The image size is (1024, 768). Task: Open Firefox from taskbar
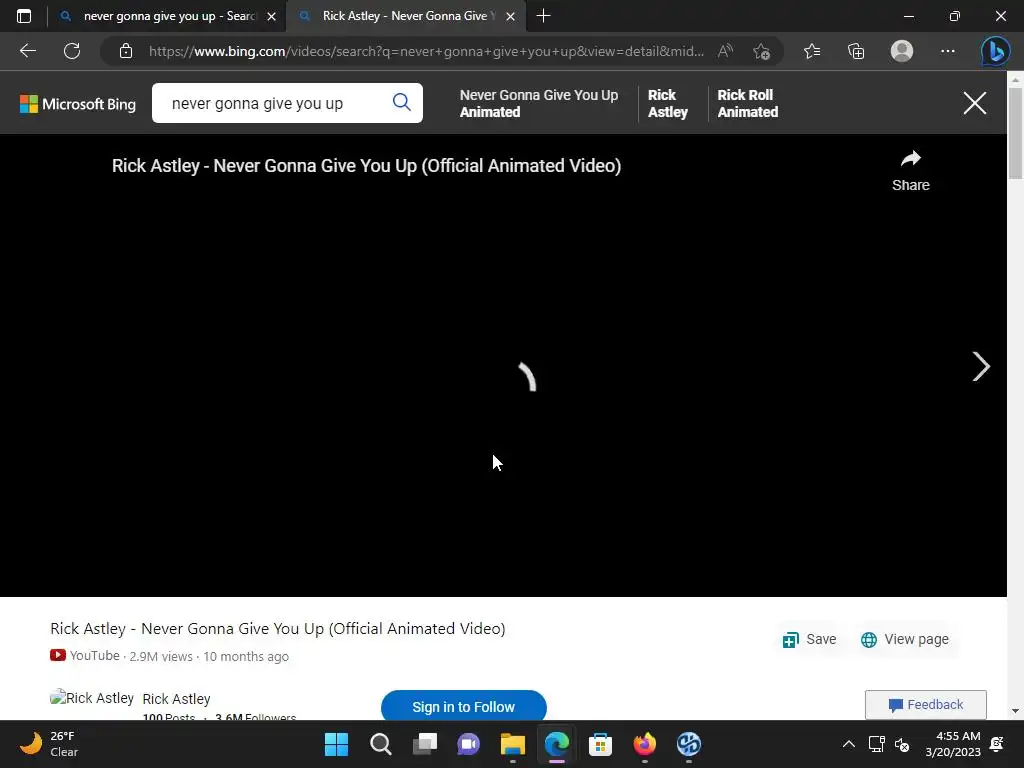(645, 744)
